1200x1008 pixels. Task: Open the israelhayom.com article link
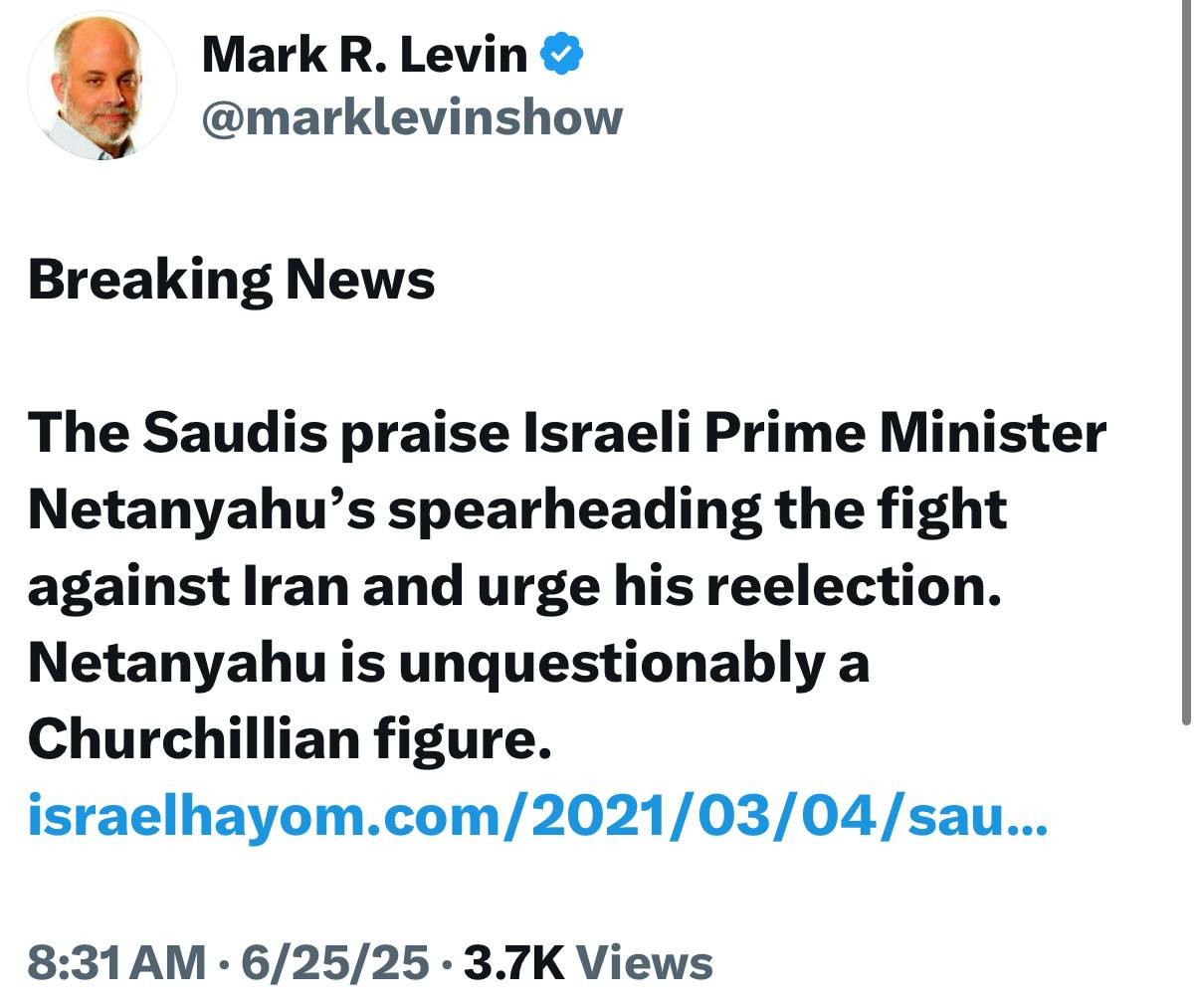click(x=517, y=815)
